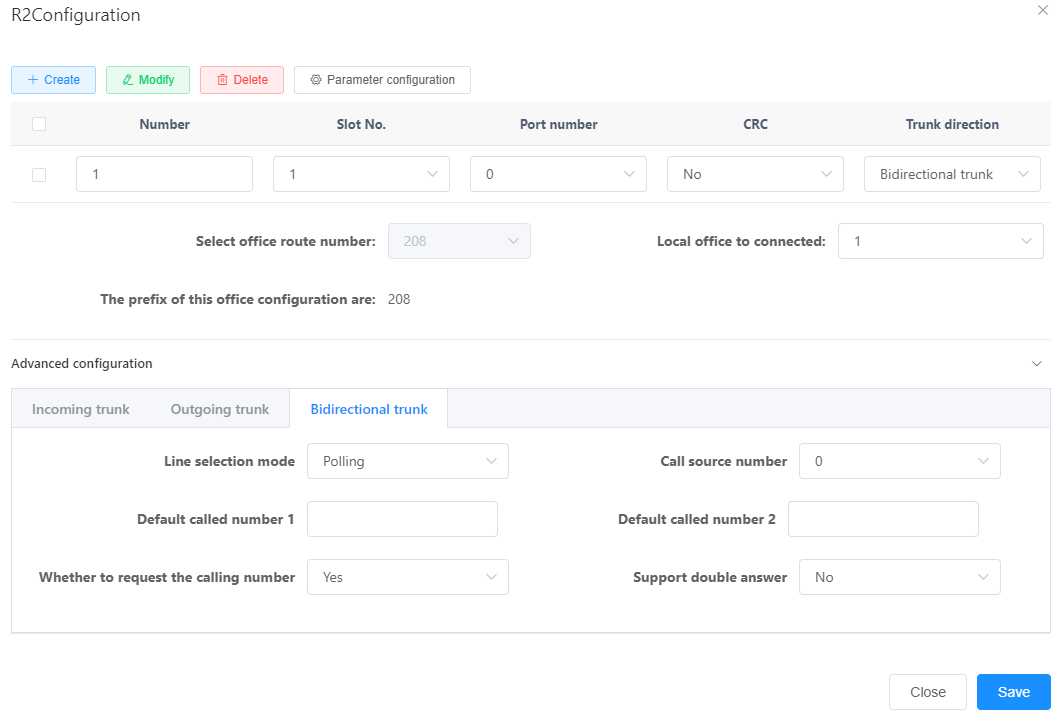Image resolution: width=1061 pixels, height=713 pixels.
Task: Switch to the Outgoing trunk tab
Action: pos(220,409)
